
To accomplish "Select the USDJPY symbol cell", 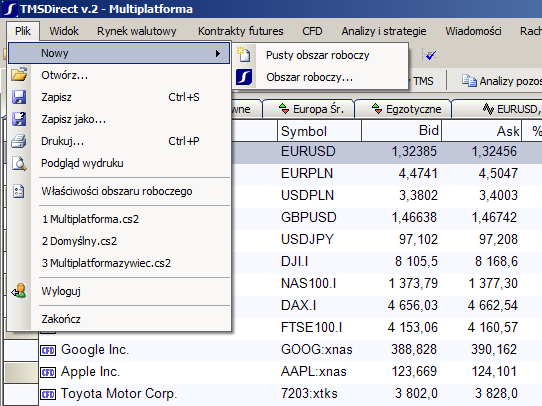I will point(307,239).
